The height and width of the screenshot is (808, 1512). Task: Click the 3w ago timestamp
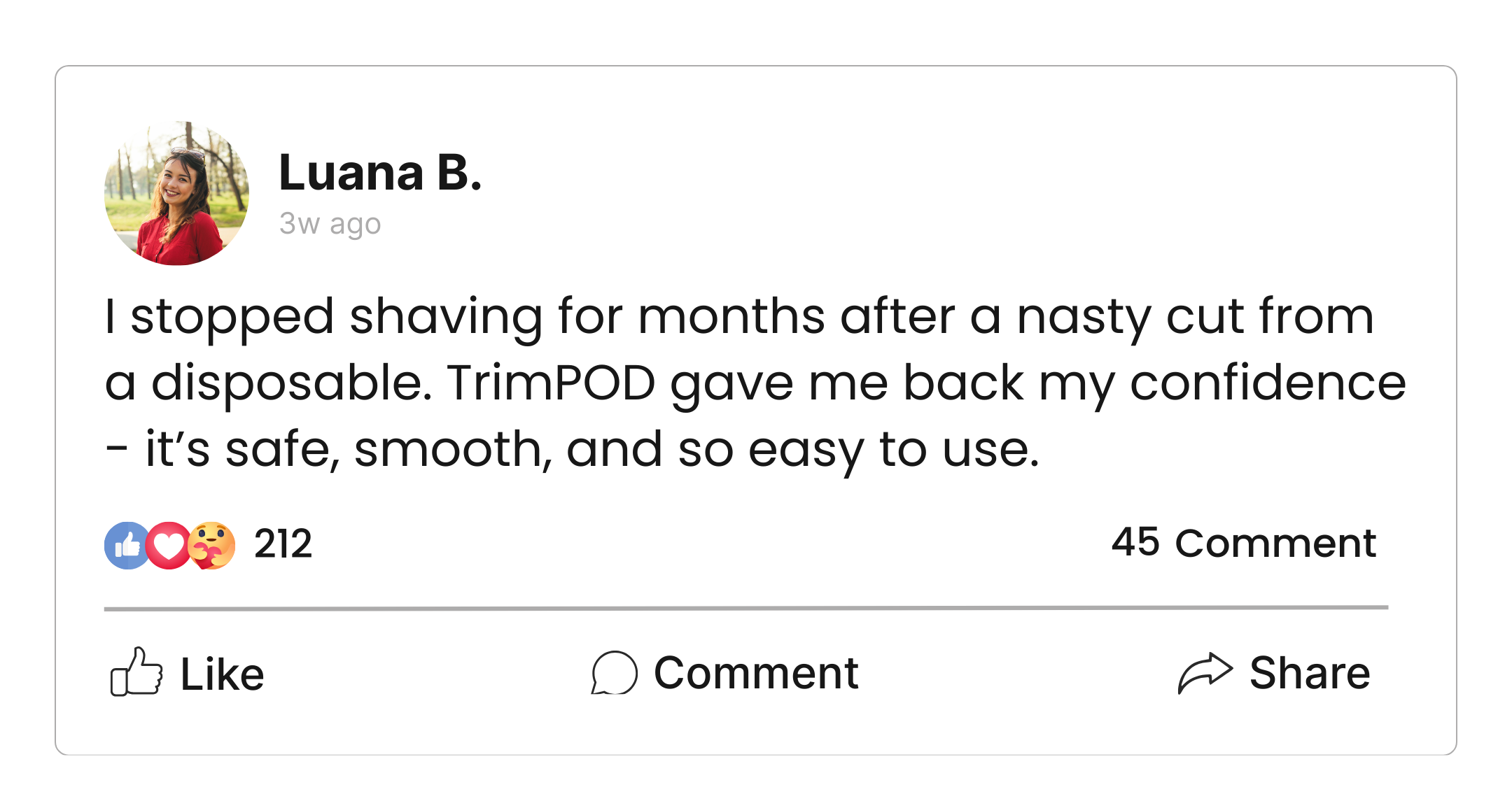click(x=330, y=224)
